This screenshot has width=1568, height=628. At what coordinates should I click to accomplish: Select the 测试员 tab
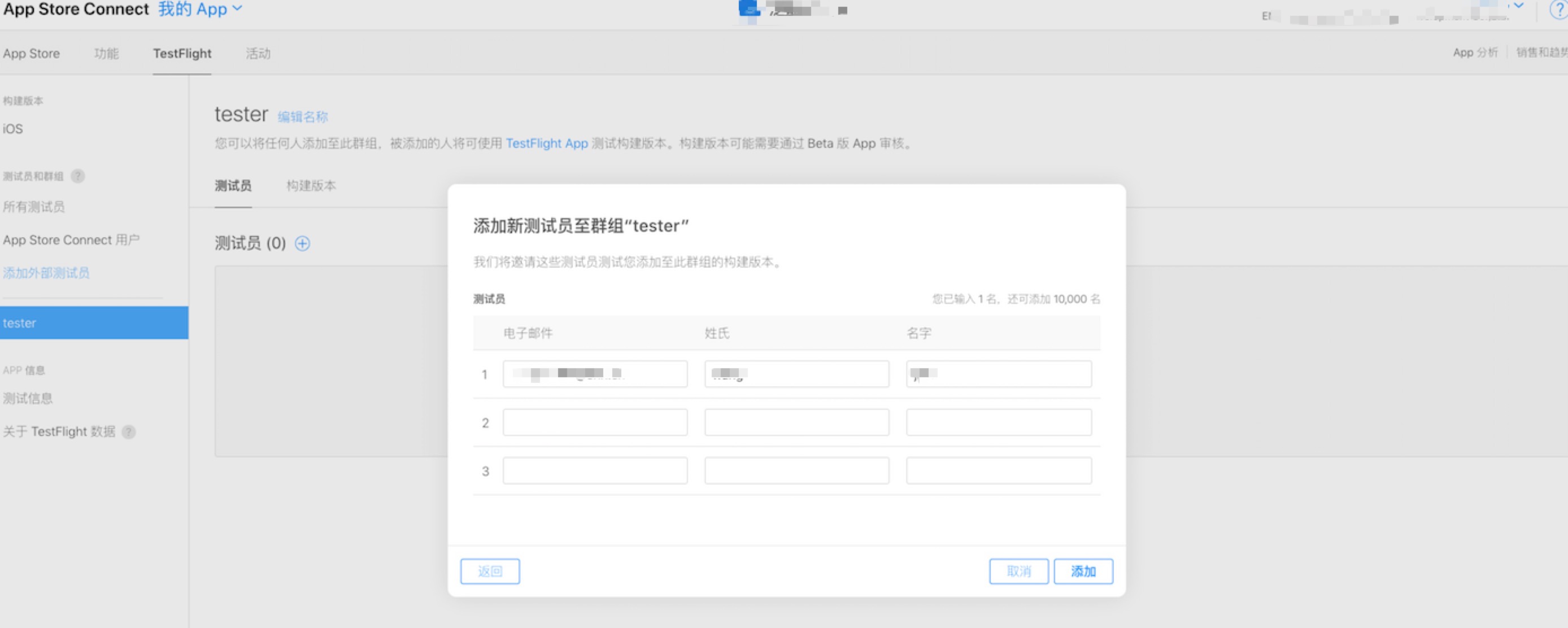(233, 186)
